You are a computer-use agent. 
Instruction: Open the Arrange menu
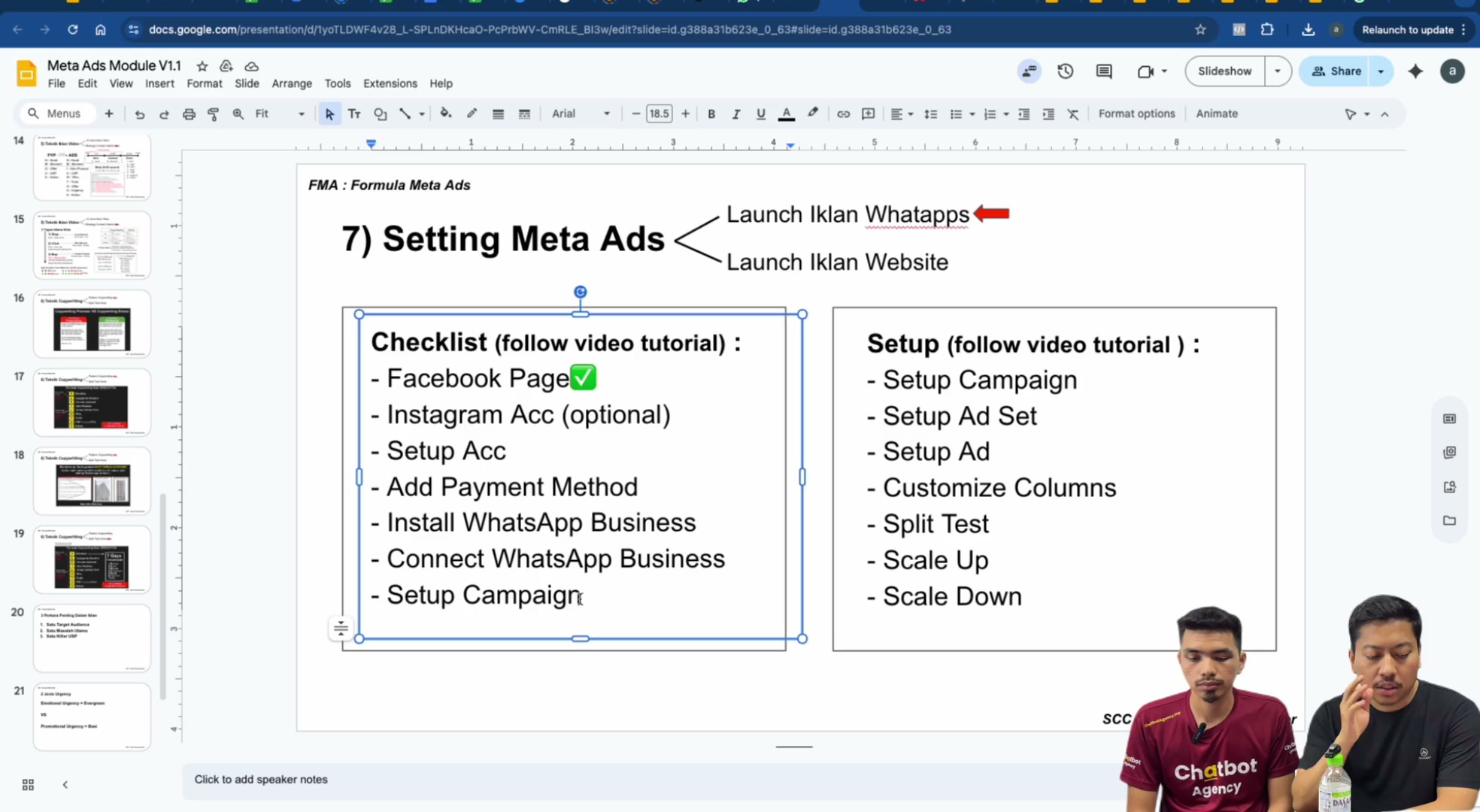292,83
